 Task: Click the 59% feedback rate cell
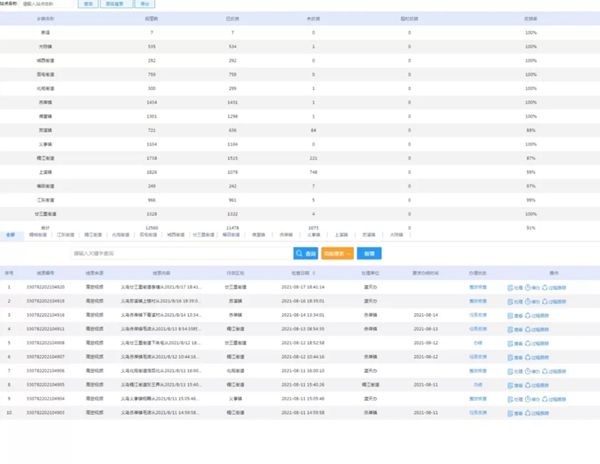pyautogui.click(x=531, y=172)
